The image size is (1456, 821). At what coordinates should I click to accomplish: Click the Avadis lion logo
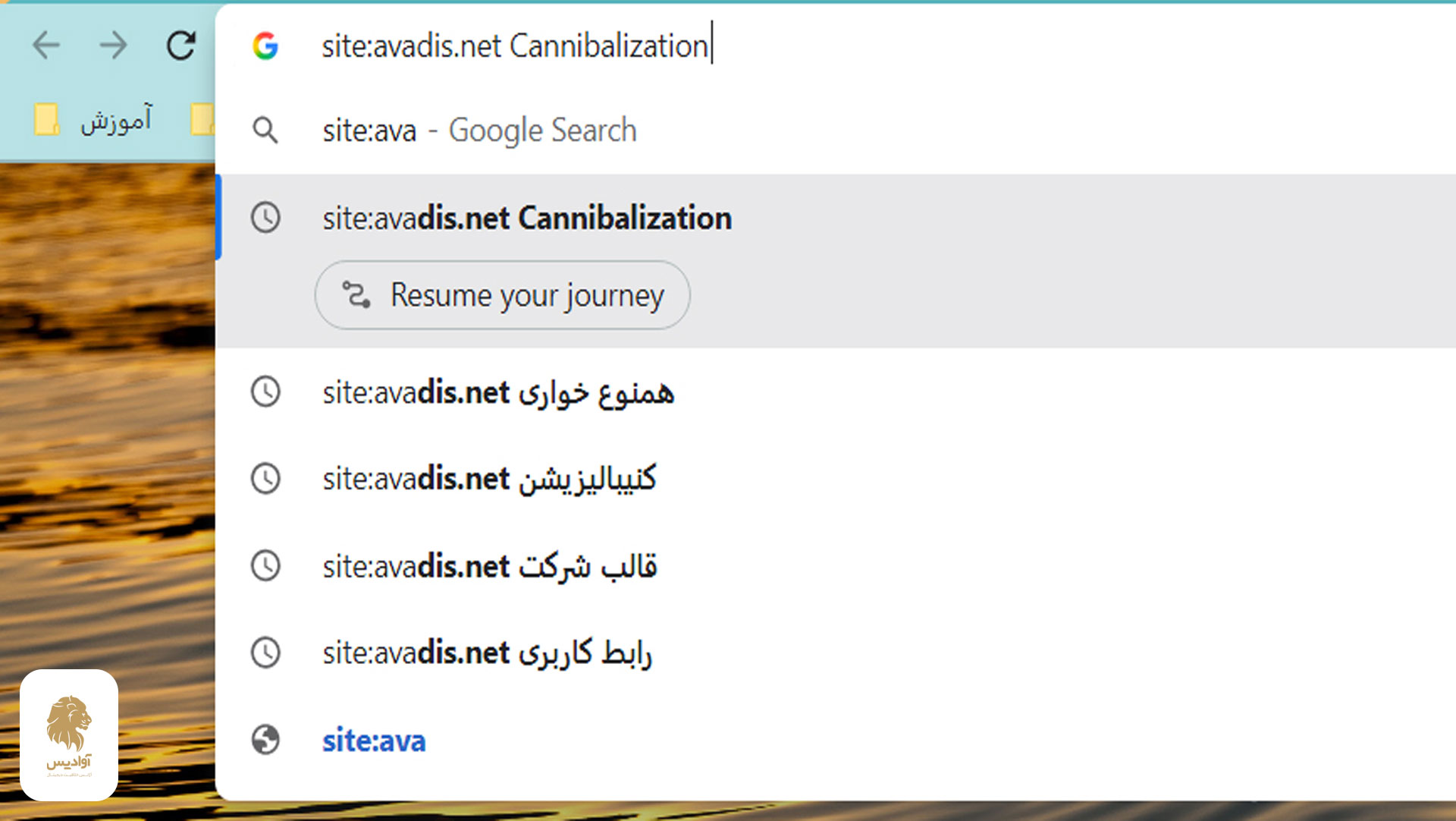[69, 734]
